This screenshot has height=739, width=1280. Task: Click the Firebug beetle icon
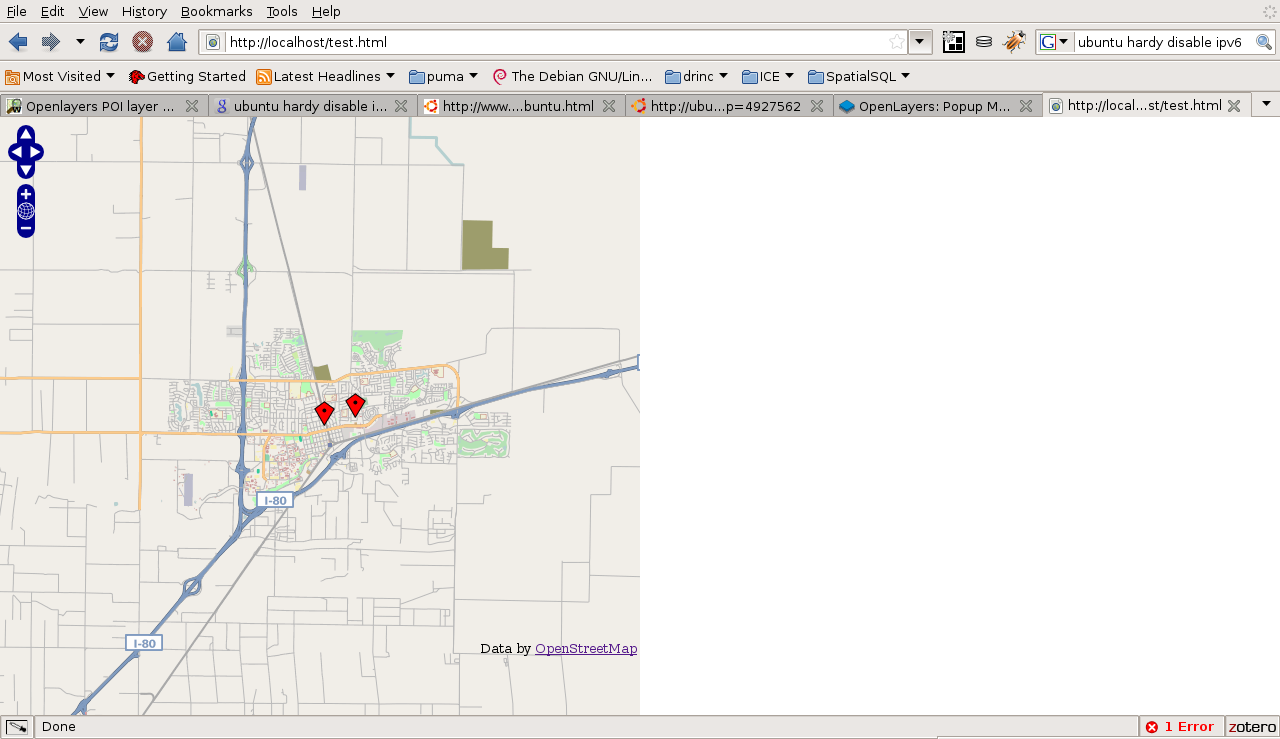tap(1014, 42)
